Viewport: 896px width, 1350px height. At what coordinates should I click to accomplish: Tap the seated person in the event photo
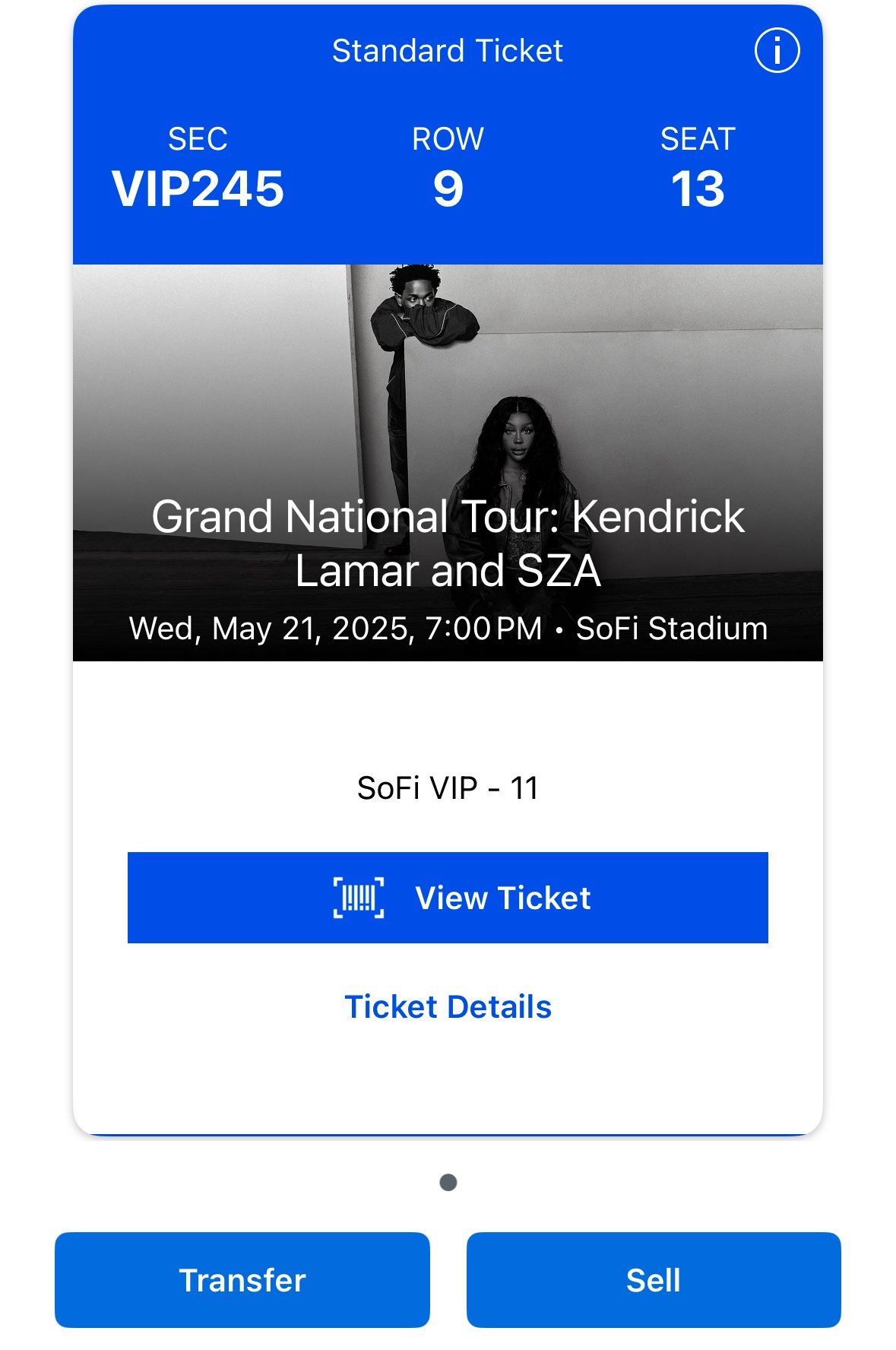click(x=517, y=456)
